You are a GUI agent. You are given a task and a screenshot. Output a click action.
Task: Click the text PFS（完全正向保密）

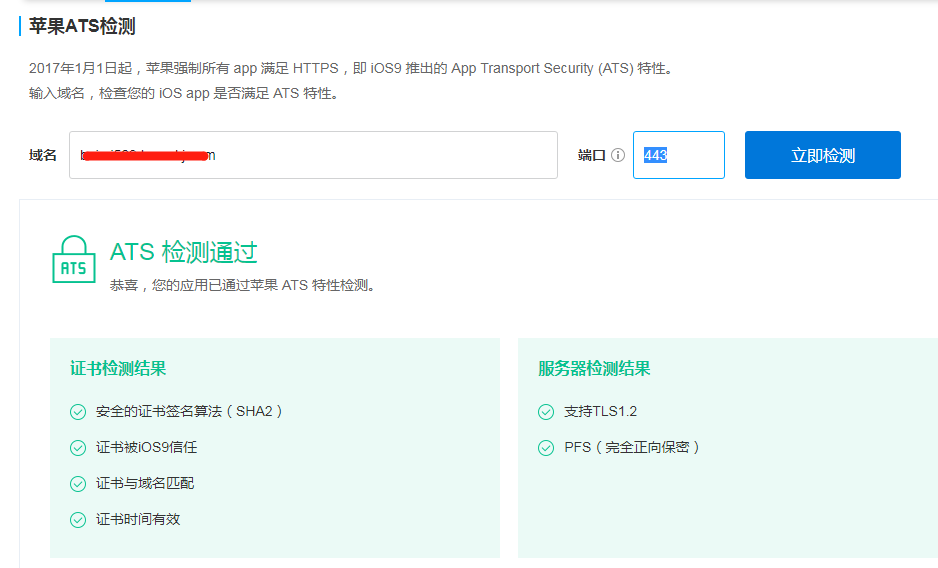coord(632,447)
